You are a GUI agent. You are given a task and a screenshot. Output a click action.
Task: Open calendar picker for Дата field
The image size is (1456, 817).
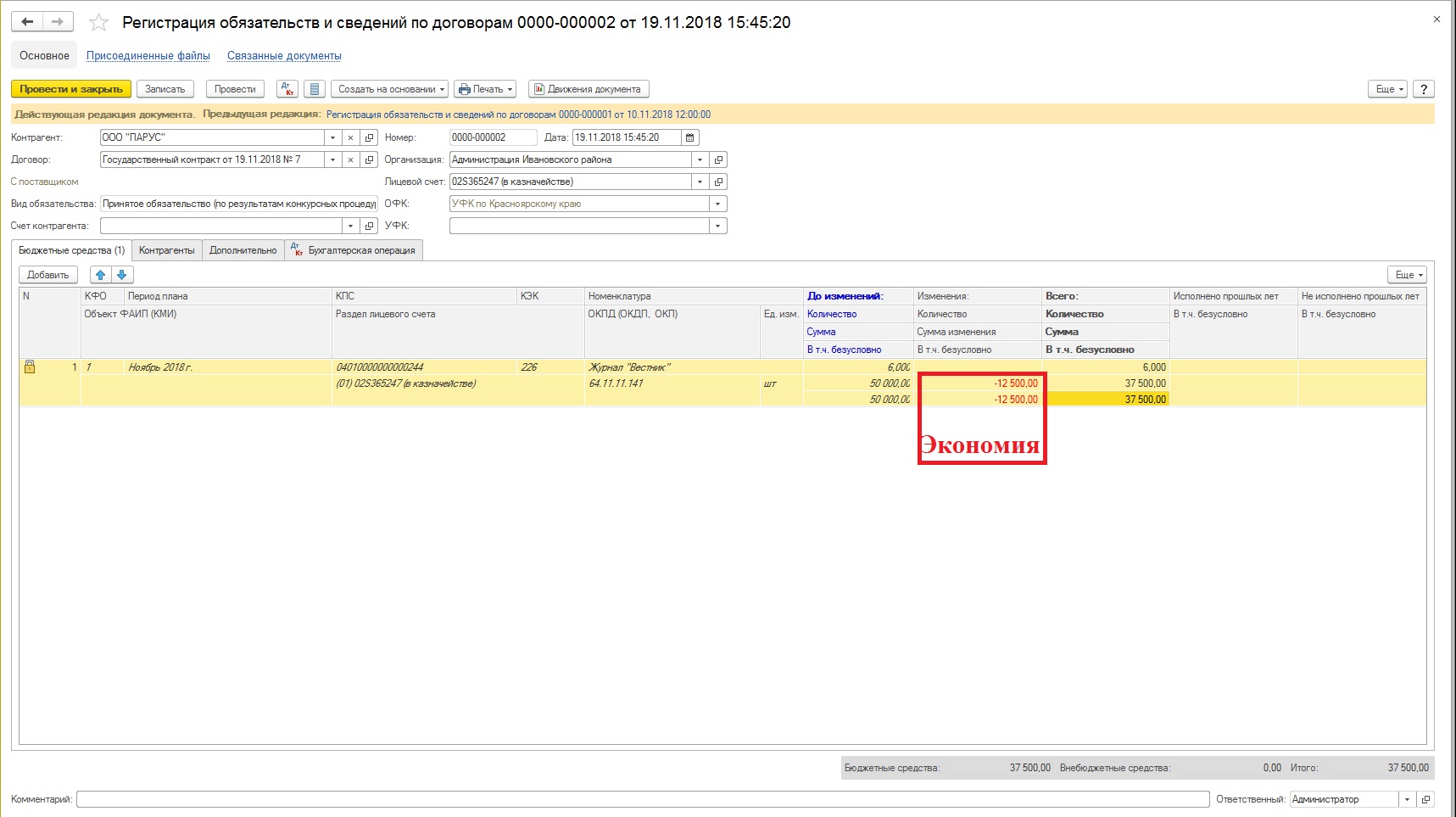tap(690, 137)
